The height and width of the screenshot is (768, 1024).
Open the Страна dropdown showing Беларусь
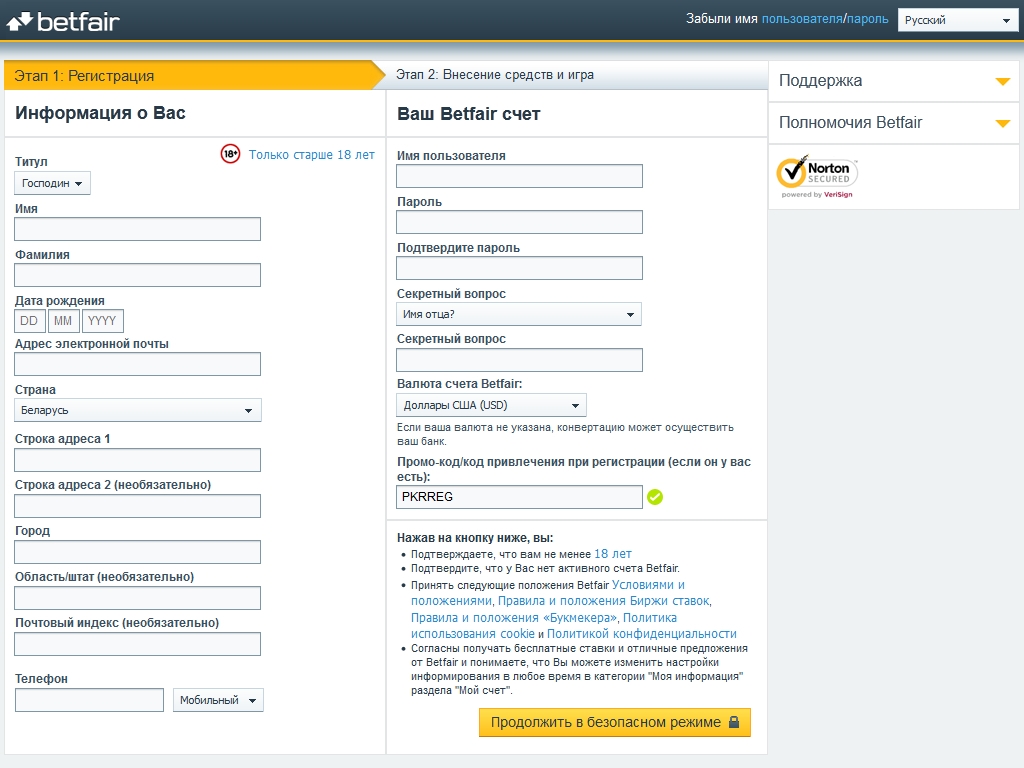(137, 410)
